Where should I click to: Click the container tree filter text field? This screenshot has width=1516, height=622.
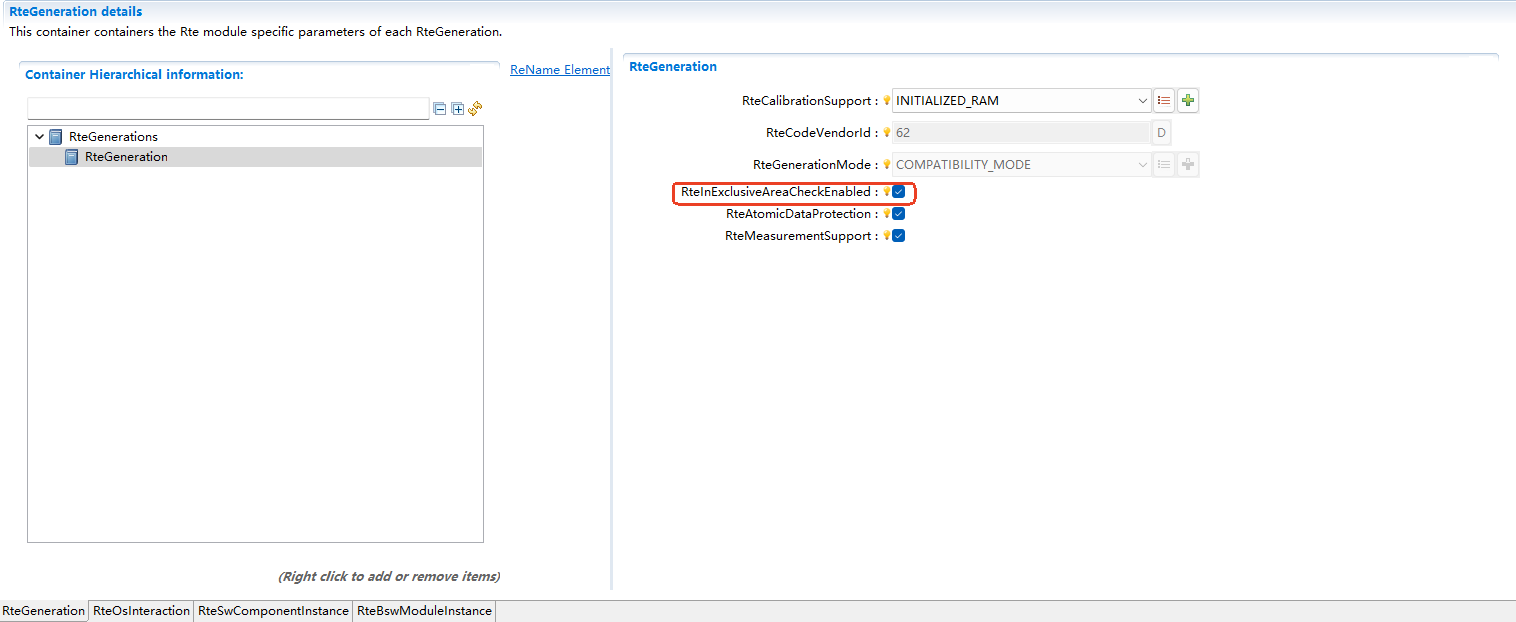click(x=228, y=108)
